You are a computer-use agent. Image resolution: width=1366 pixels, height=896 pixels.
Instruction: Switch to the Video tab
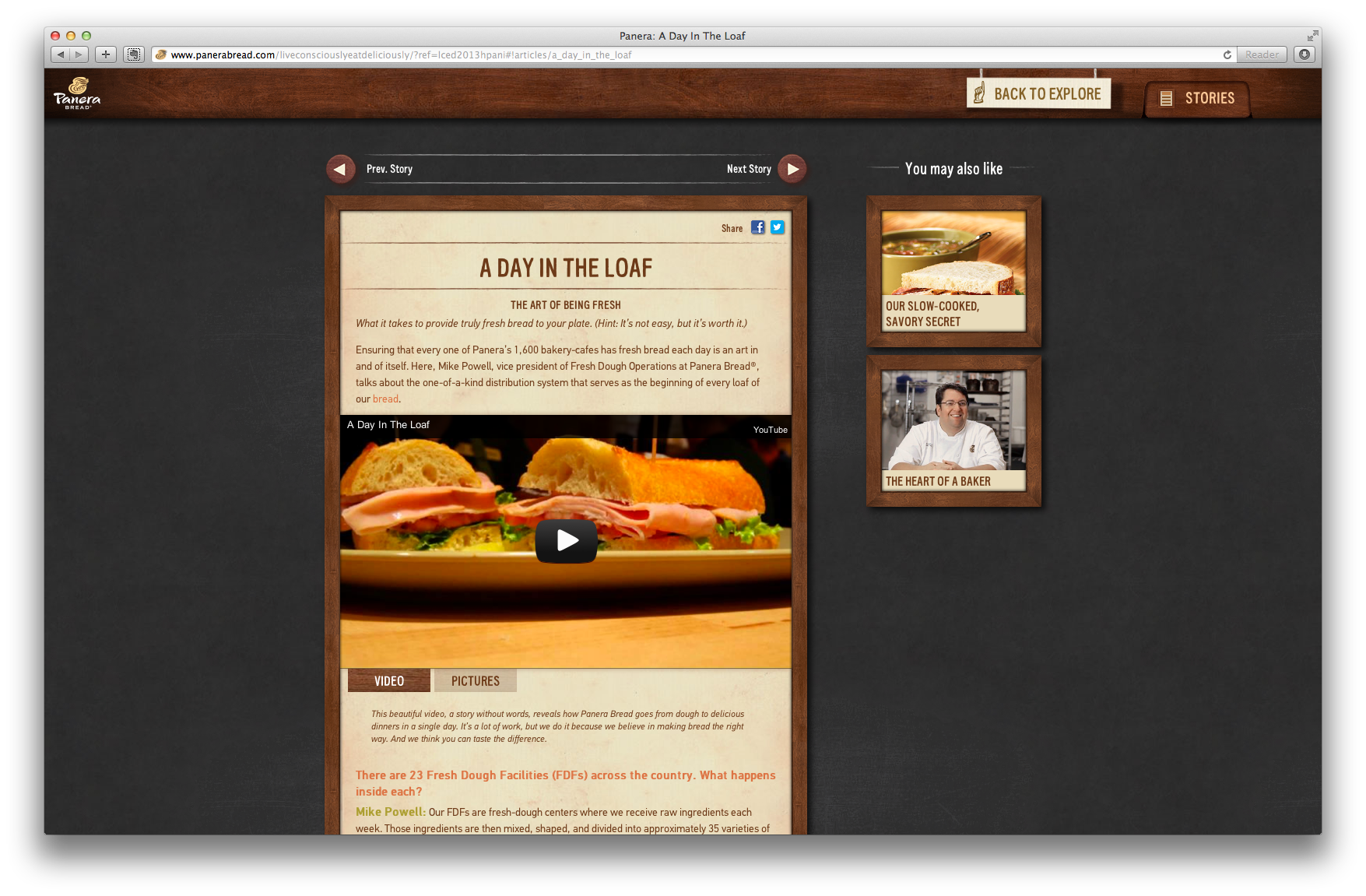[389, 680]
